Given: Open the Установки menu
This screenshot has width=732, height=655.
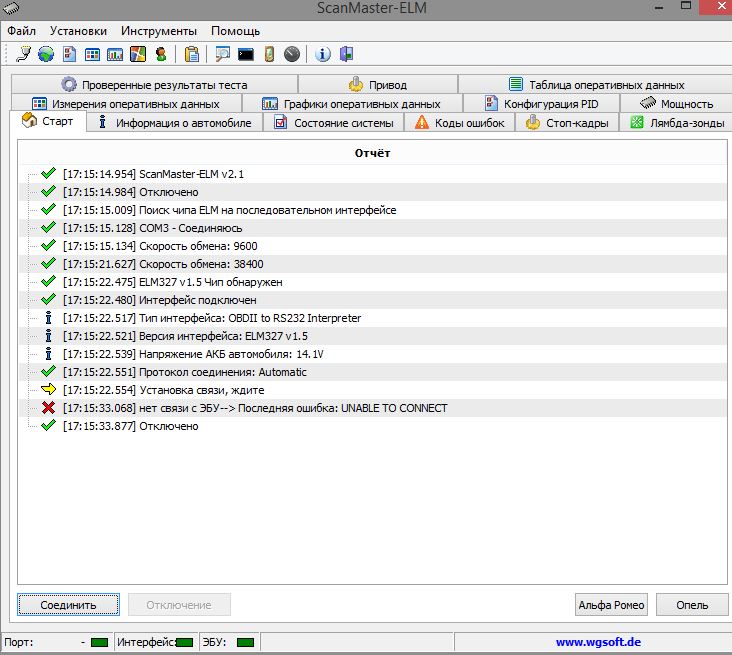Looking at the screenshot, I should (x=78, y=31).
